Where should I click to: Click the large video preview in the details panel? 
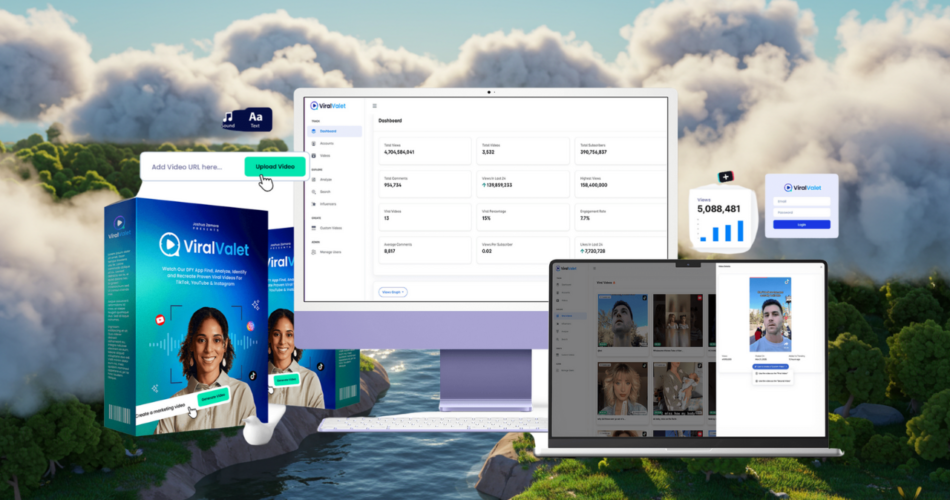(770, 315)
